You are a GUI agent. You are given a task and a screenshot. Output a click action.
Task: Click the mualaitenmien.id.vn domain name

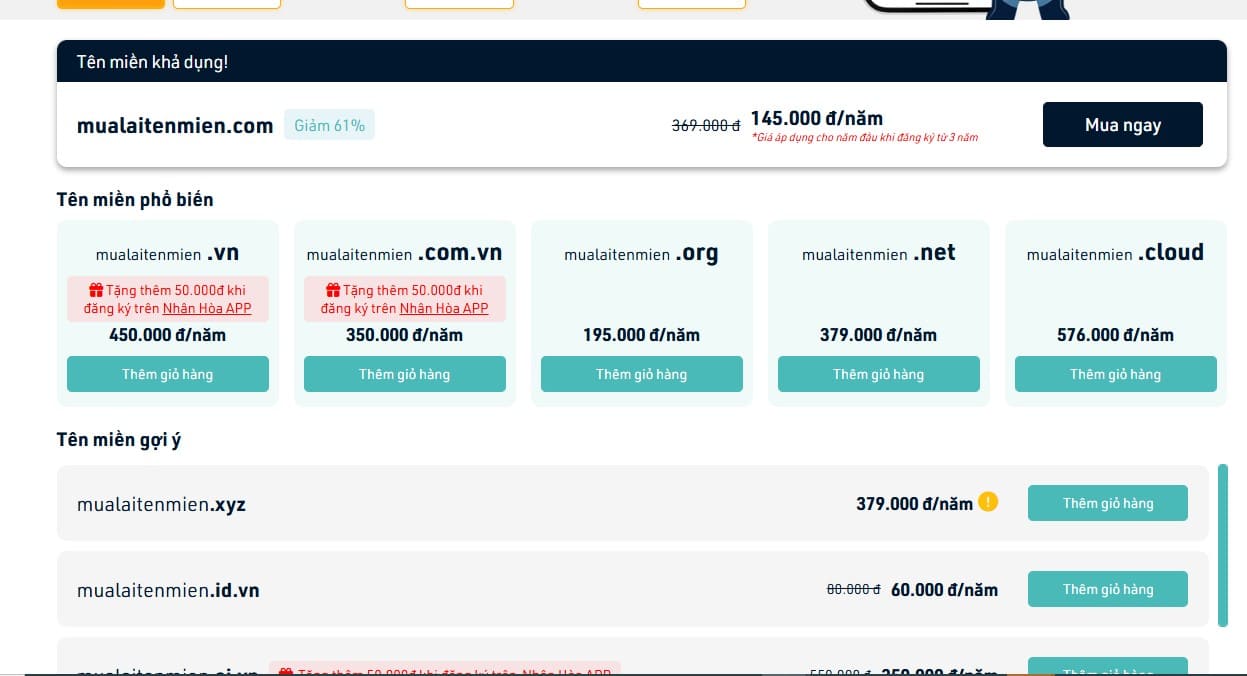click(x=168, y=591)
